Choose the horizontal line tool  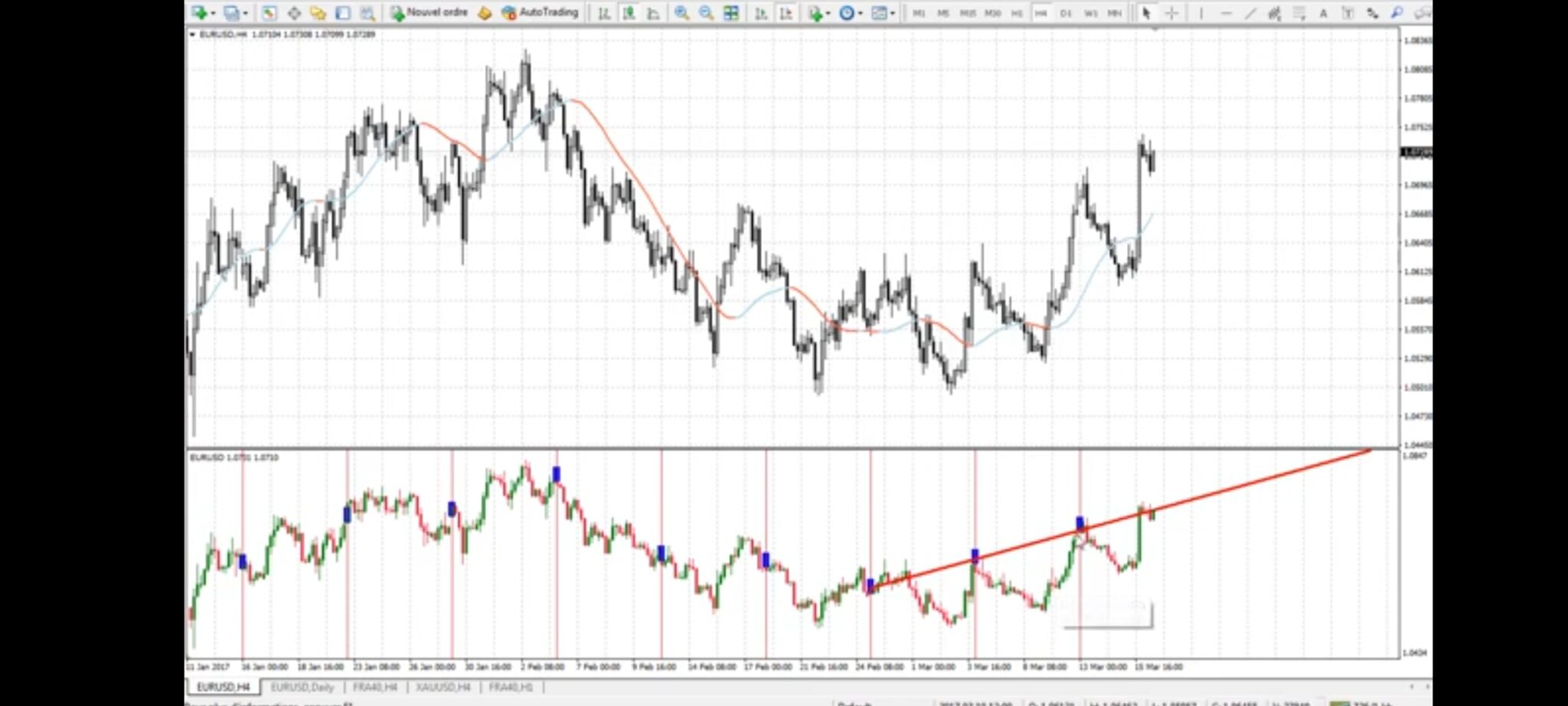pyautogui.click(x=1226, y=13)
